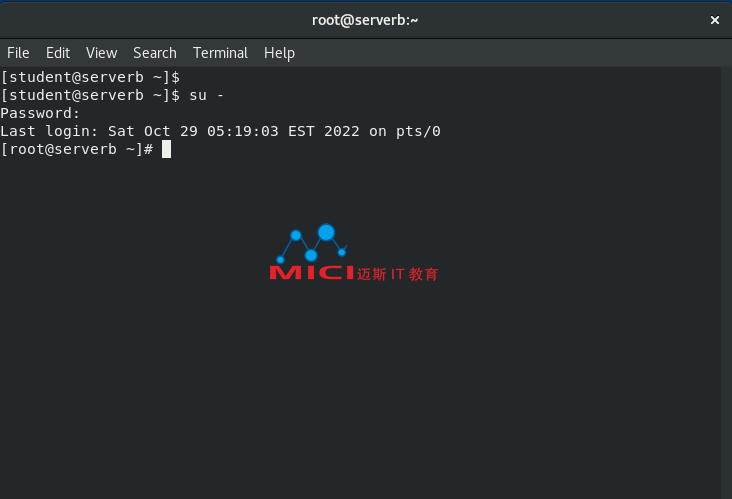Click the root@serverb:~ window title

(365, 20)
